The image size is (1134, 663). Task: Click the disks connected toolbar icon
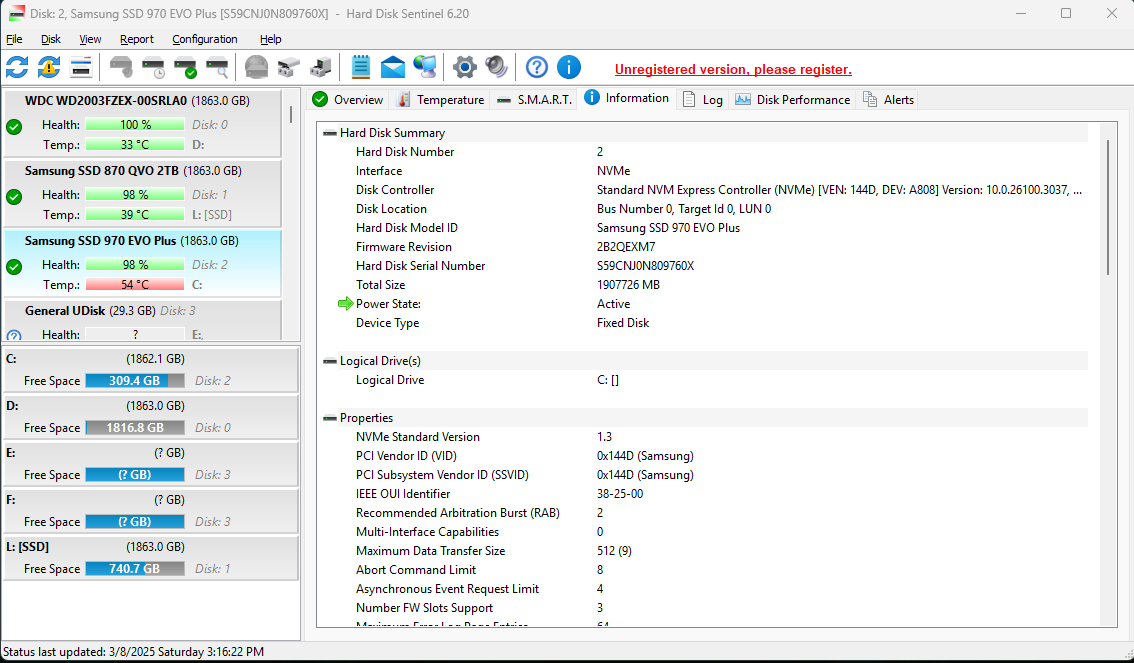point(288,67)
